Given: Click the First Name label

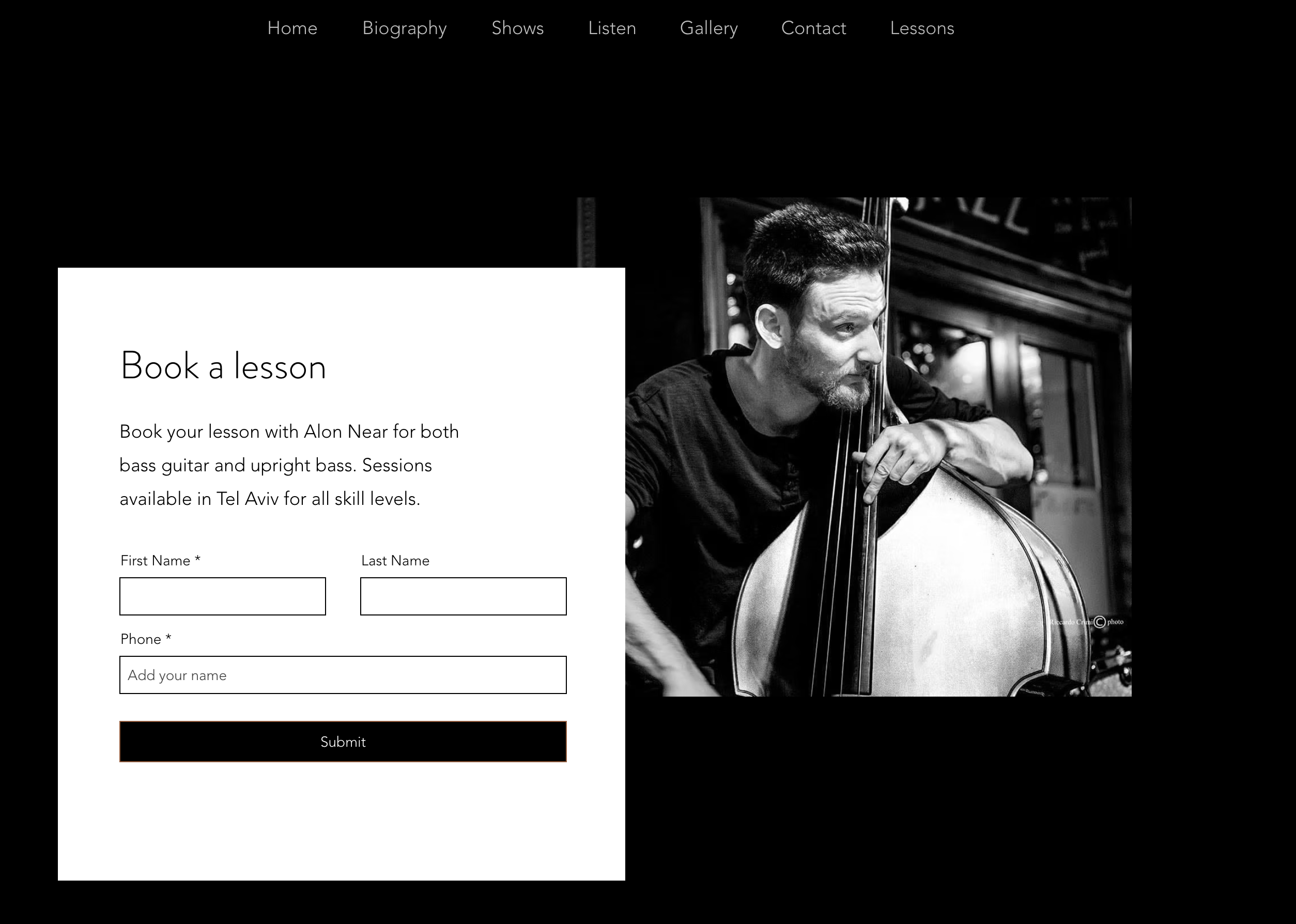Looking at the screenshot, I should (160, 560).
